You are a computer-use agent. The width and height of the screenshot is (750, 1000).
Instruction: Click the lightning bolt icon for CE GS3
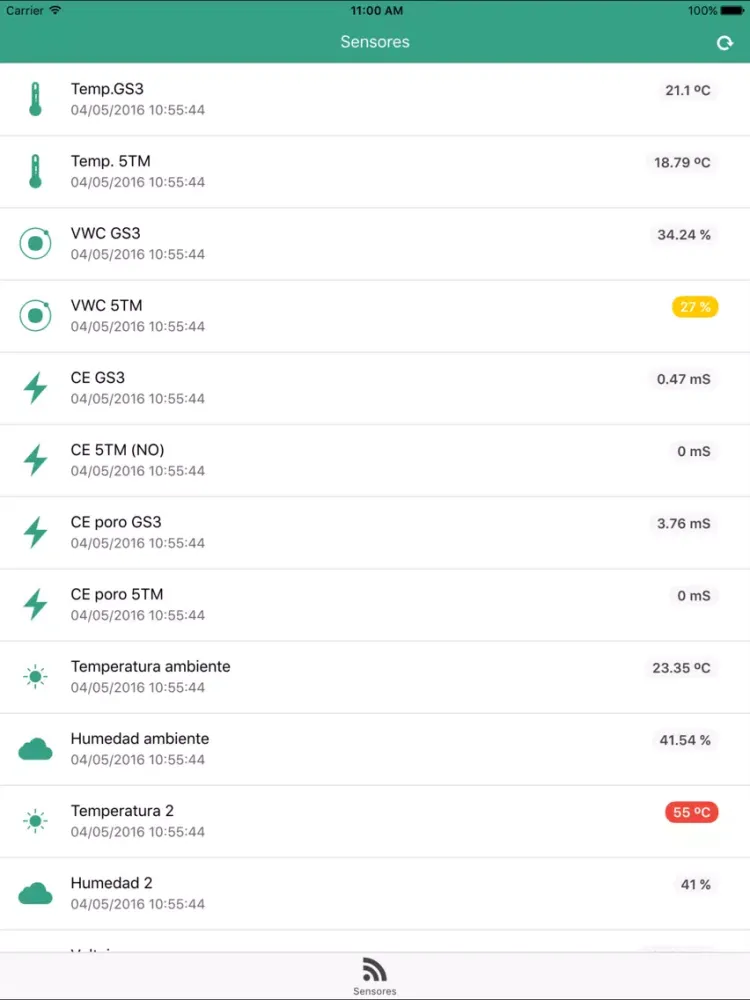point(36,388)
